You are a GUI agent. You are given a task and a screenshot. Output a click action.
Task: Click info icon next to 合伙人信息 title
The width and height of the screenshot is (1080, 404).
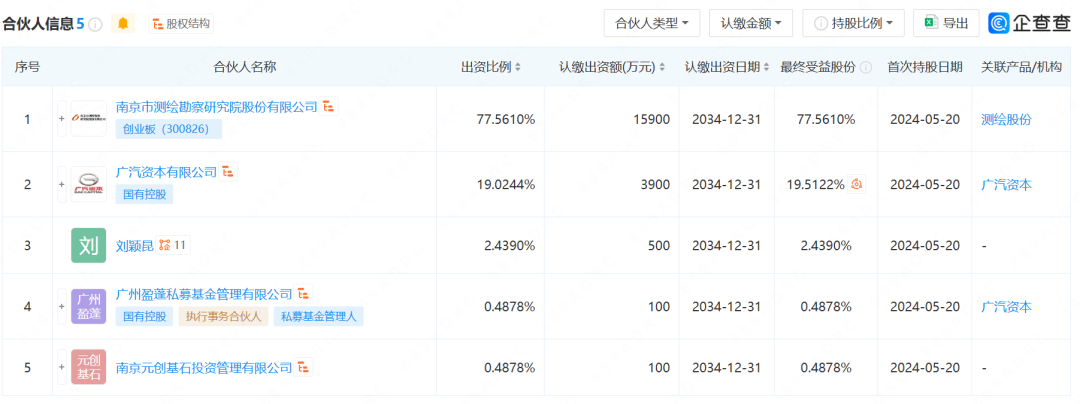pos(96,24)
